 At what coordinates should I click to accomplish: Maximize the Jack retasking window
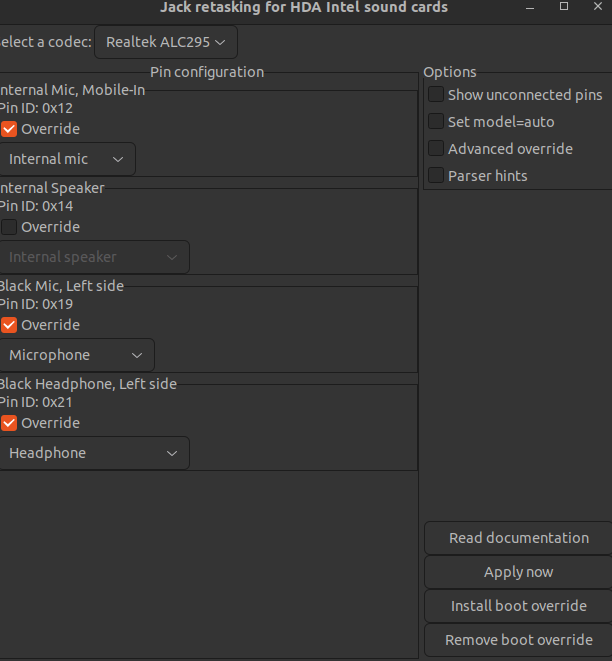tap(564, 6)
